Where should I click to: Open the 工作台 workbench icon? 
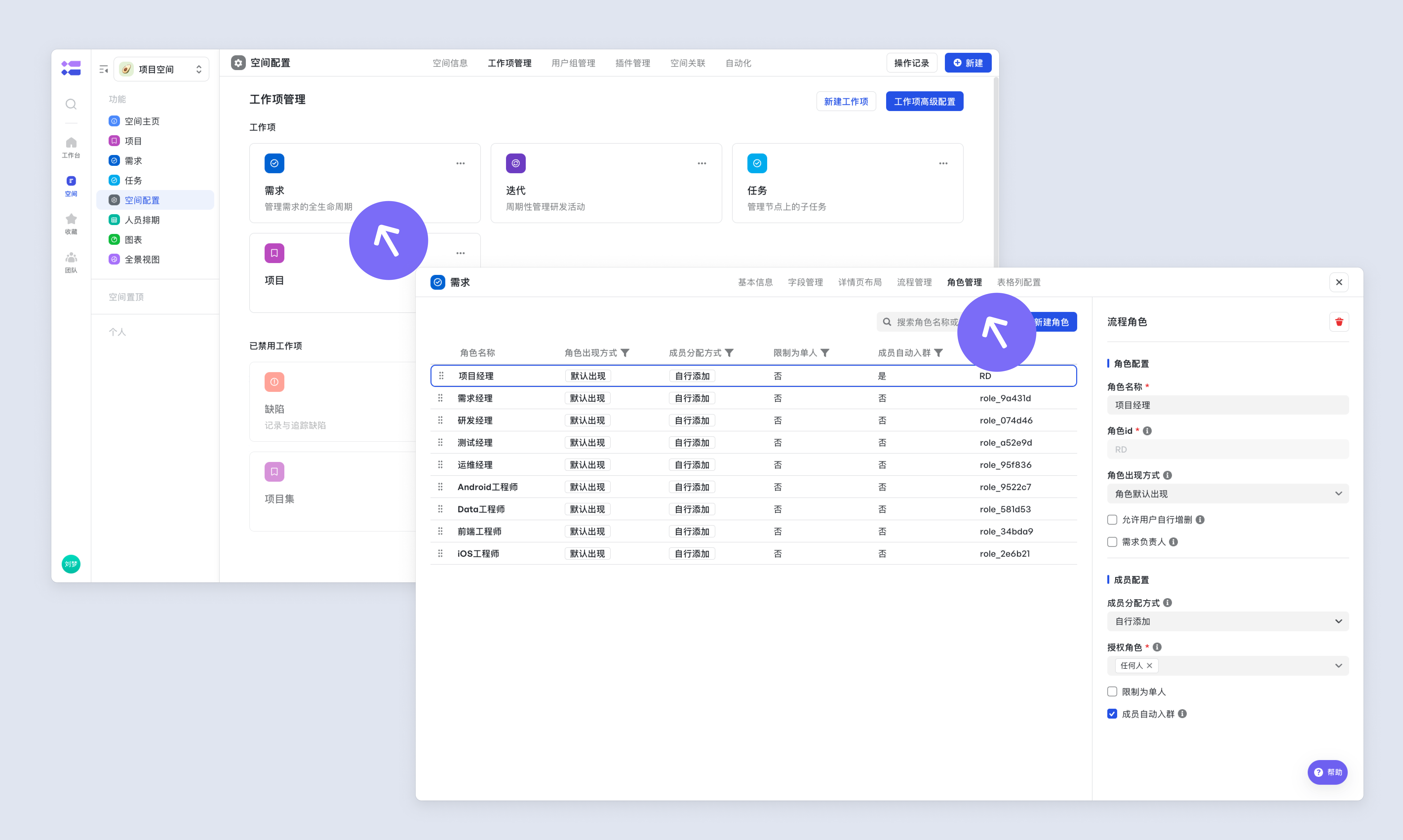(71, 147)
